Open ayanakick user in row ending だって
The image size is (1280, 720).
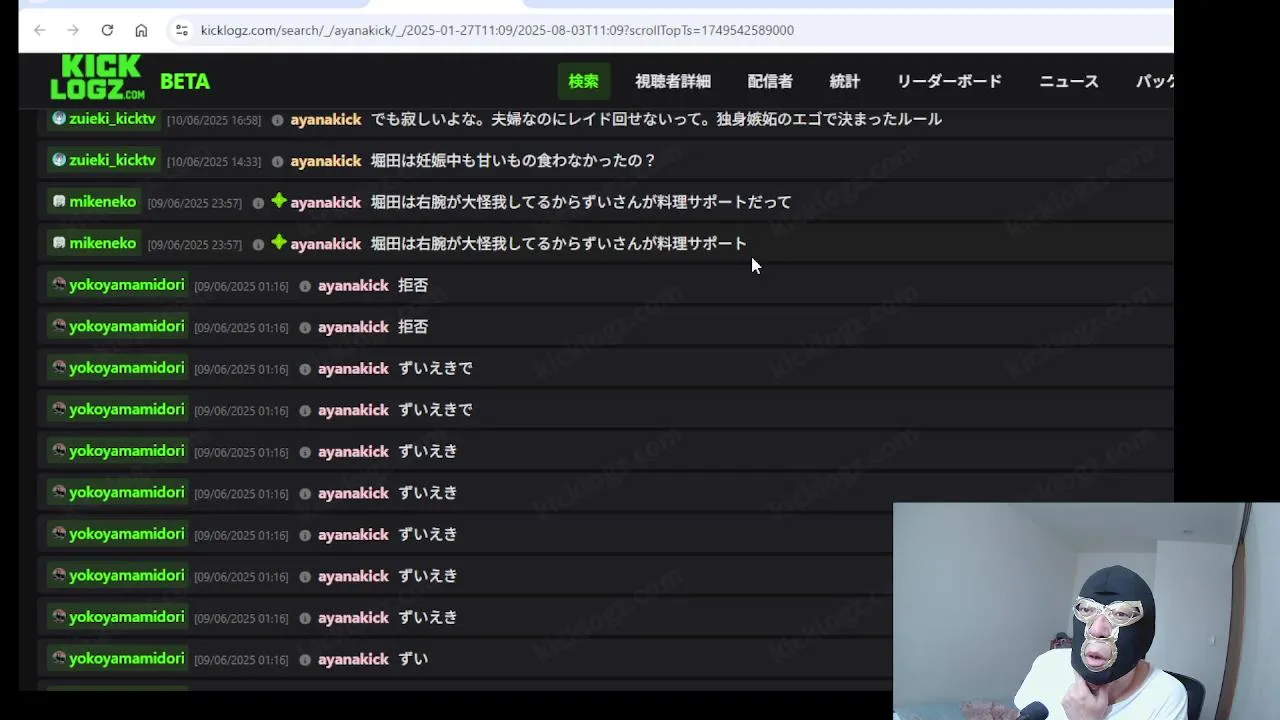click(326, 202)
